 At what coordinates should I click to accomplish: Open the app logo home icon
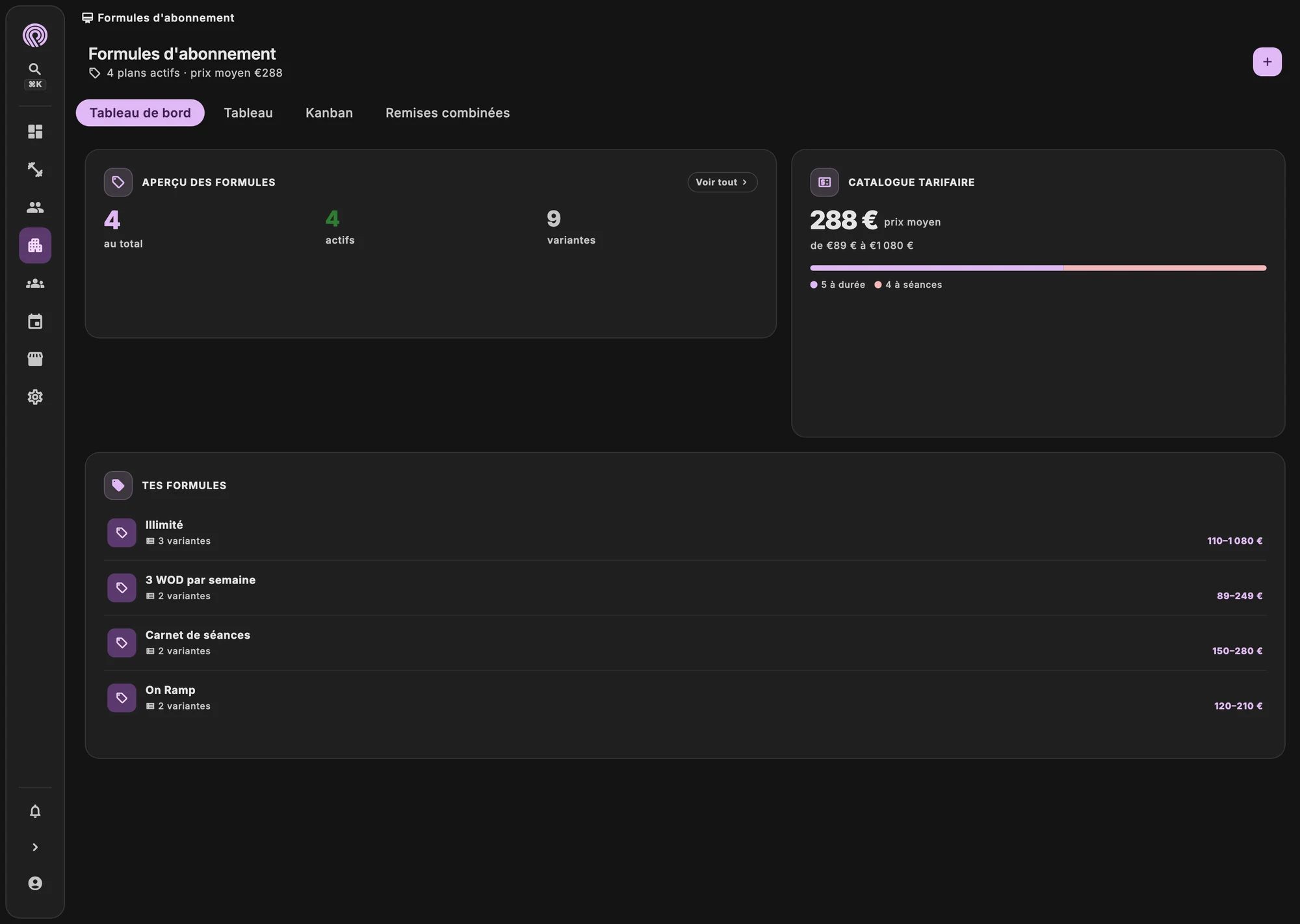[x=35, y=35]
